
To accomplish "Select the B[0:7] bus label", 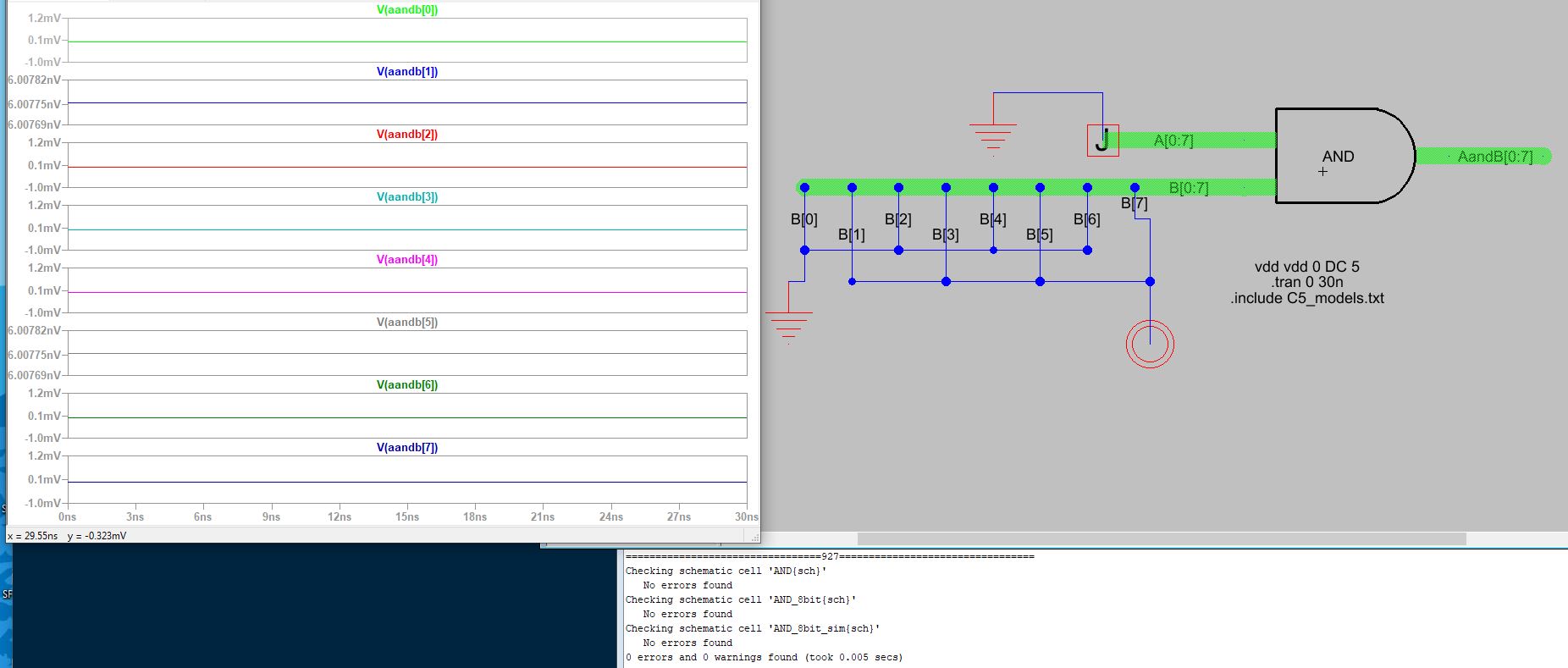I will point(1188,188).
